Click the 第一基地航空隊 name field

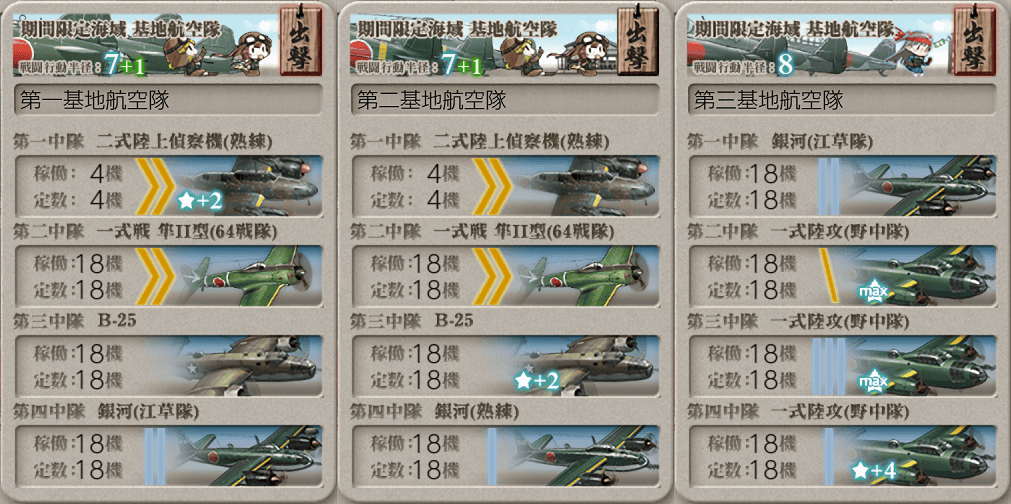click(168, 100)
